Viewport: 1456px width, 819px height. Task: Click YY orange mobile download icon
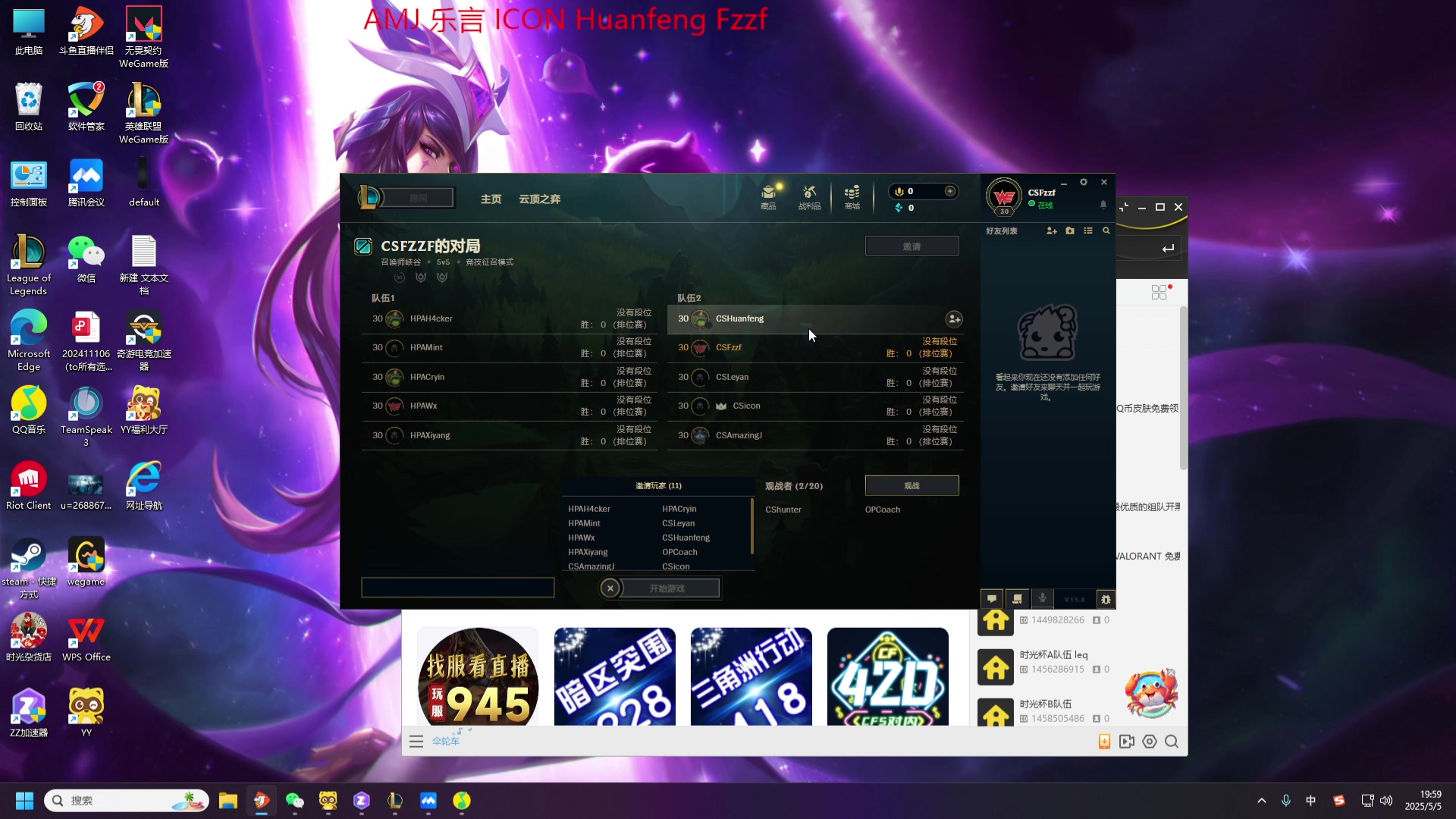point(1104,742)
